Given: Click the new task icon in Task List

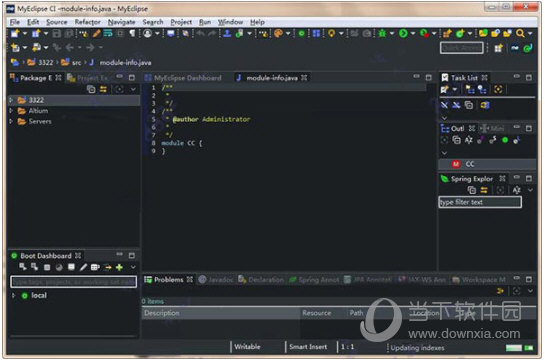Looking at the screenshot, I should point(445,90).
